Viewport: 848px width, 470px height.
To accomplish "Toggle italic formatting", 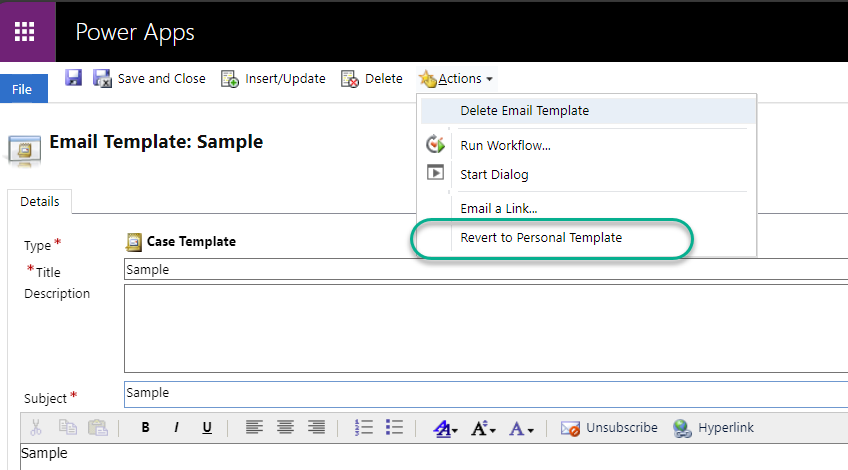I will tap(176, 427).
